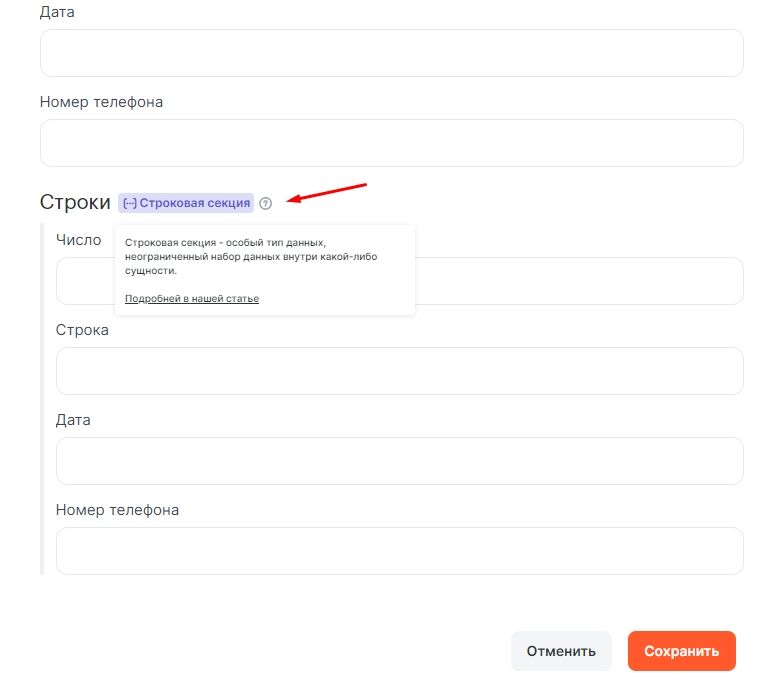Image resolution: width=782 pixels, height=694 pixels.
Task: Click the Дата label above the Строки section
Action: [x=57, y=13]
